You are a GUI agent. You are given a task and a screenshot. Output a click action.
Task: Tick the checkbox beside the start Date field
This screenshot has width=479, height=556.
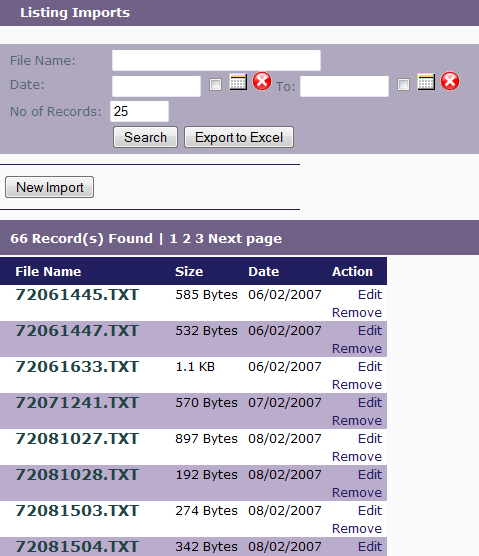(x=215, y=85)
